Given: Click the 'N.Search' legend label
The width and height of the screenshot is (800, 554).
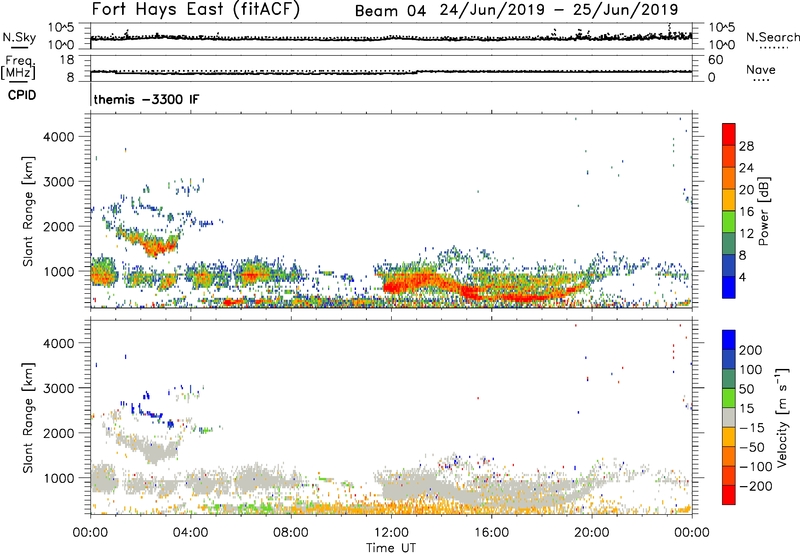Looking at the screenshot, I should pos(772,37).
